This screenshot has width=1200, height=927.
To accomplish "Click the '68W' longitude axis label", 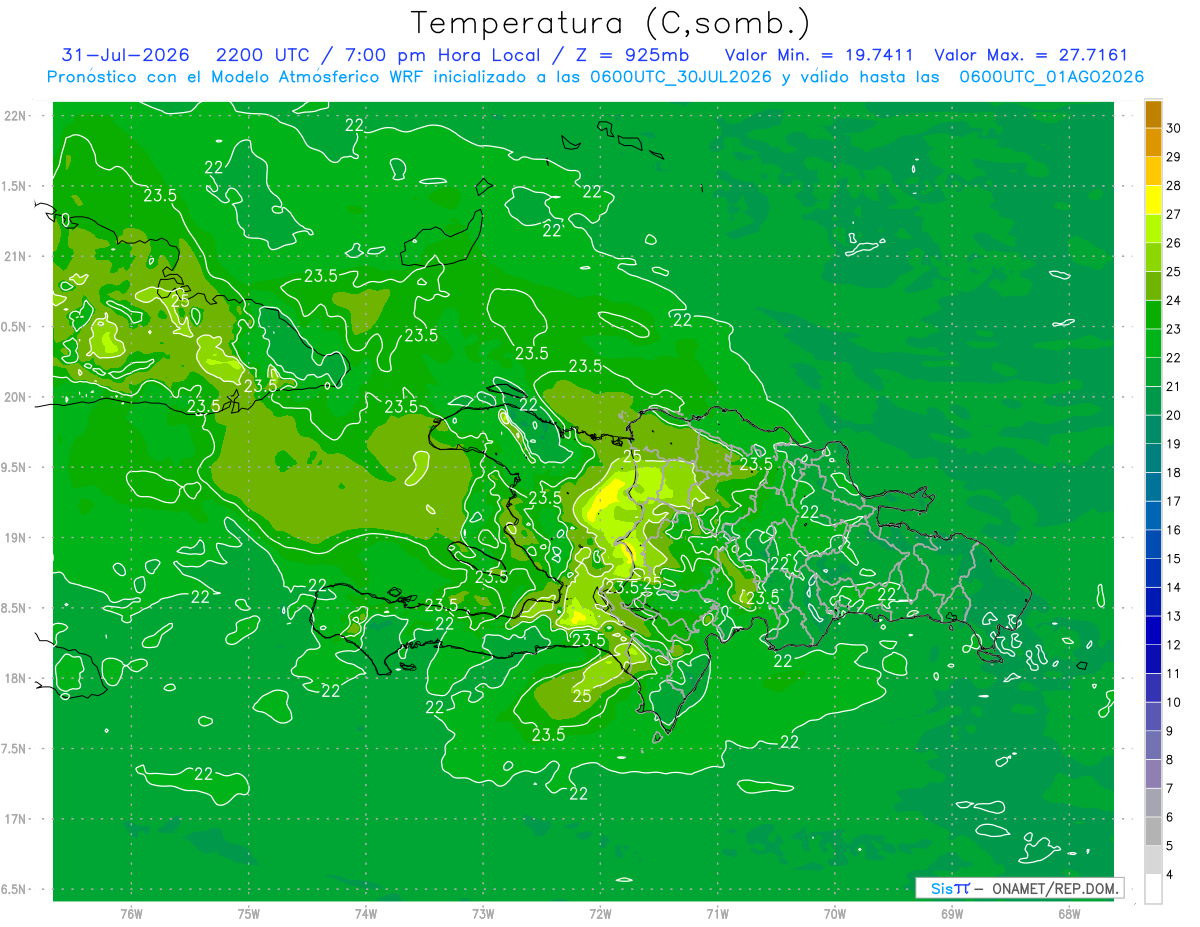I will pos(1069,913).
